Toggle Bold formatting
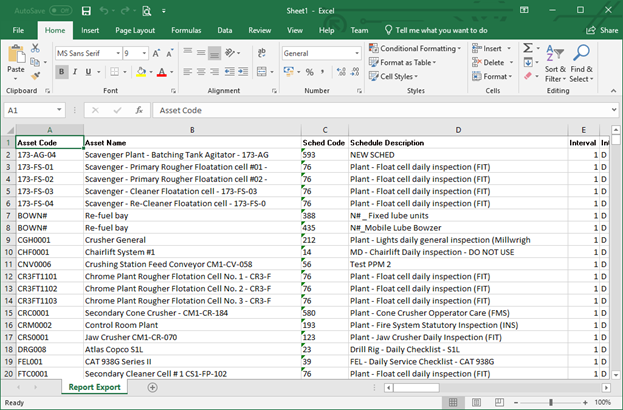 62,72
